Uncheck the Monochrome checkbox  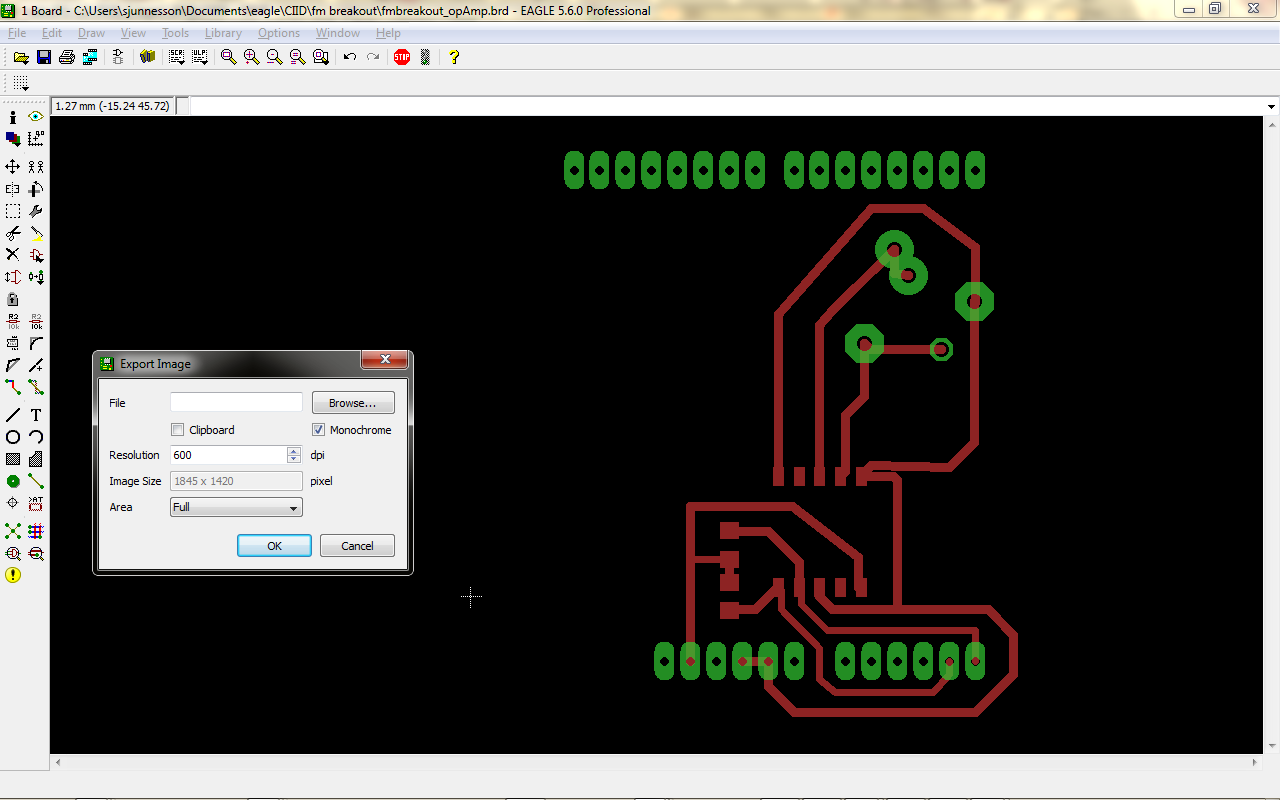click(x=318, y=430)
